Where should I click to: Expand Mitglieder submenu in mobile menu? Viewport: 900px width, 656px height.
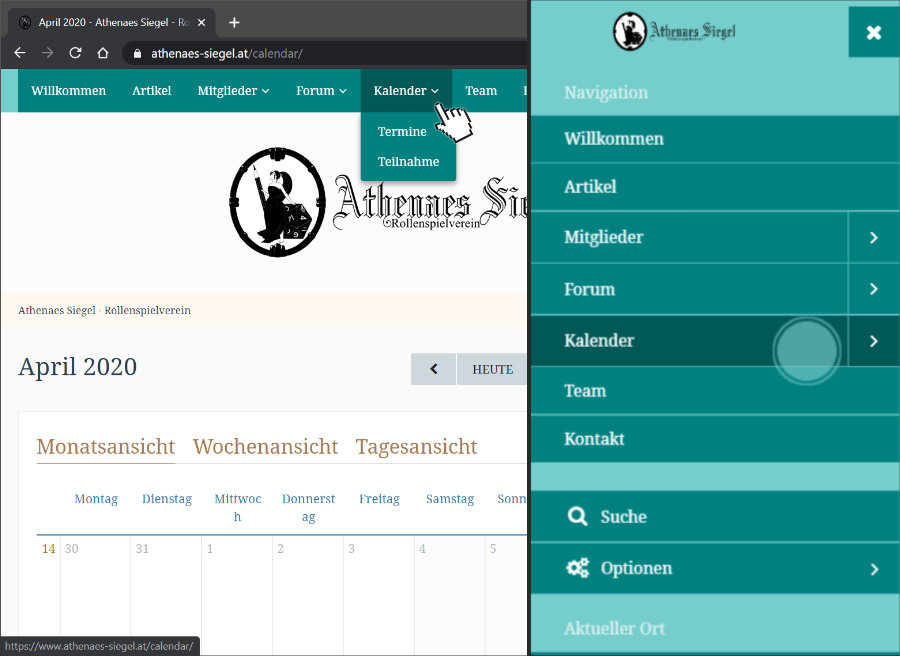873,238
